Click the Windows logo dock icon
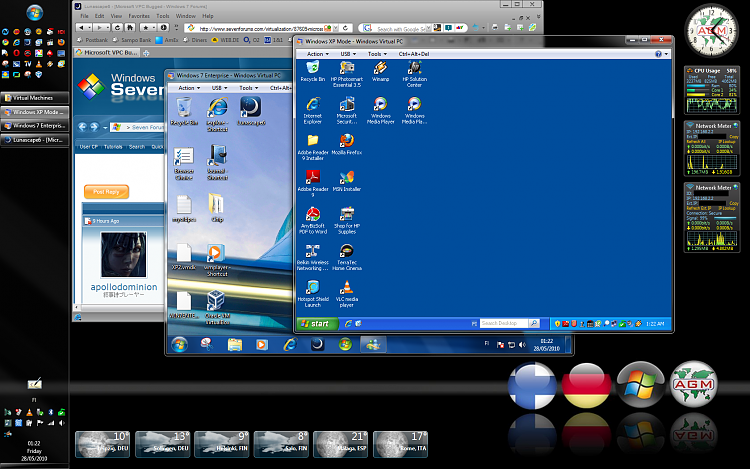This screenshot has height=469, width=750. [640, 384]
